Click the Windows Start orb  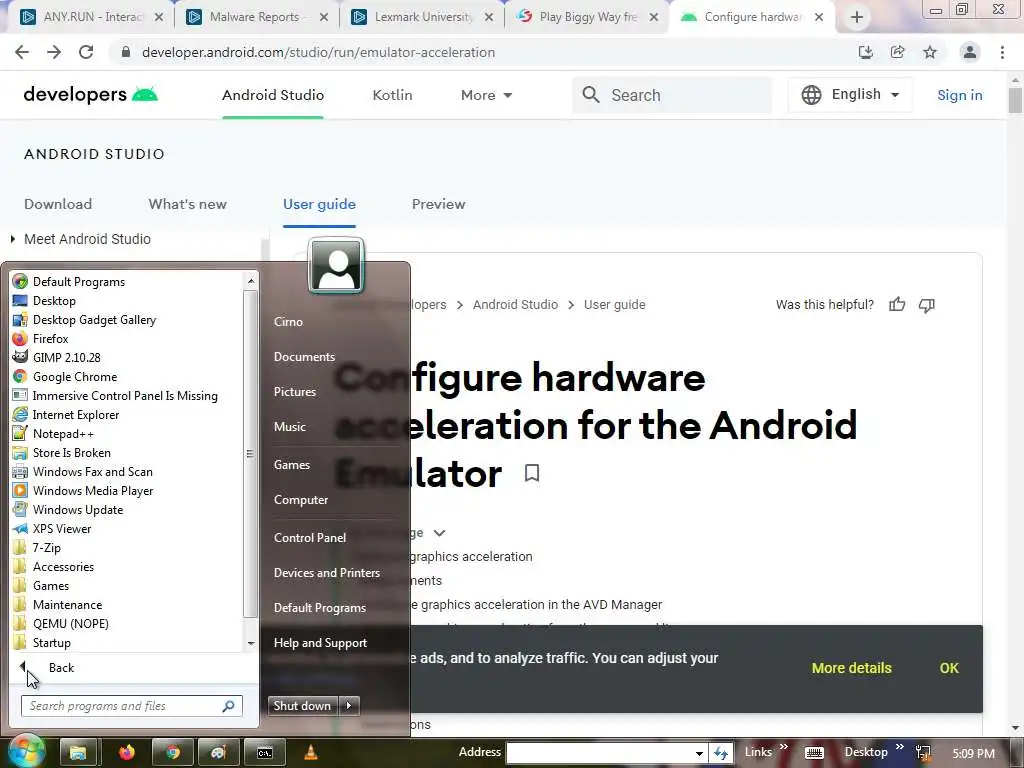tap(27, 752)
